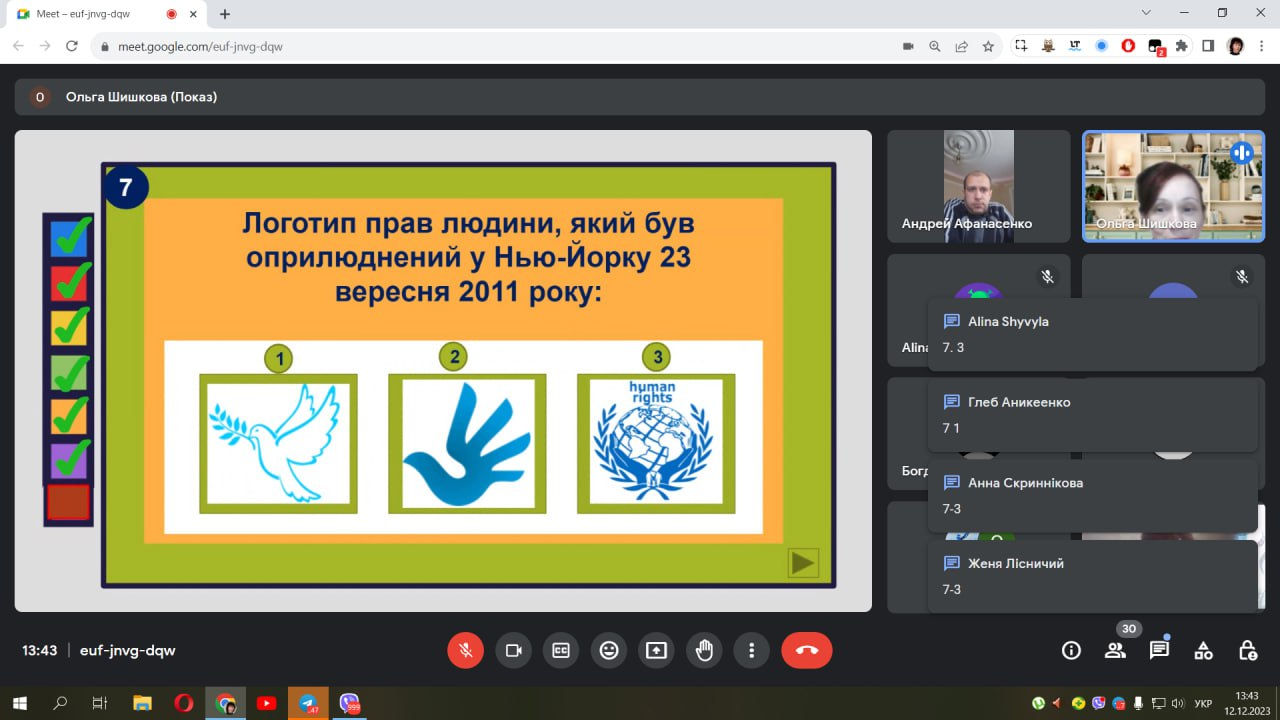Click the present screen button
The height and width of the screenshot is (720, 1280).
656,650
